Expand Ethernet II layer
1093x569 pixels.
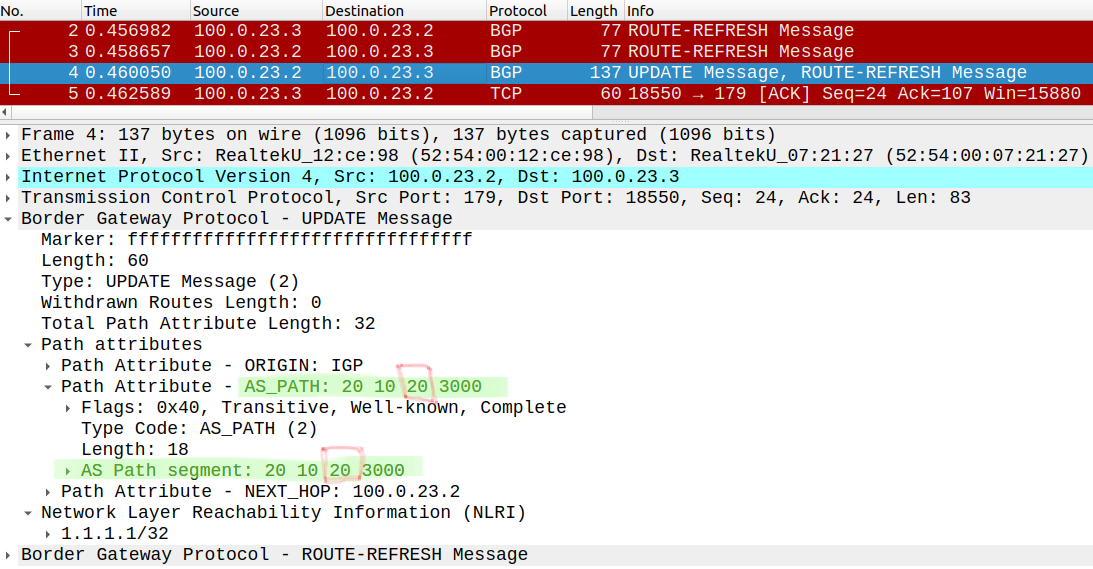(8, 155)
